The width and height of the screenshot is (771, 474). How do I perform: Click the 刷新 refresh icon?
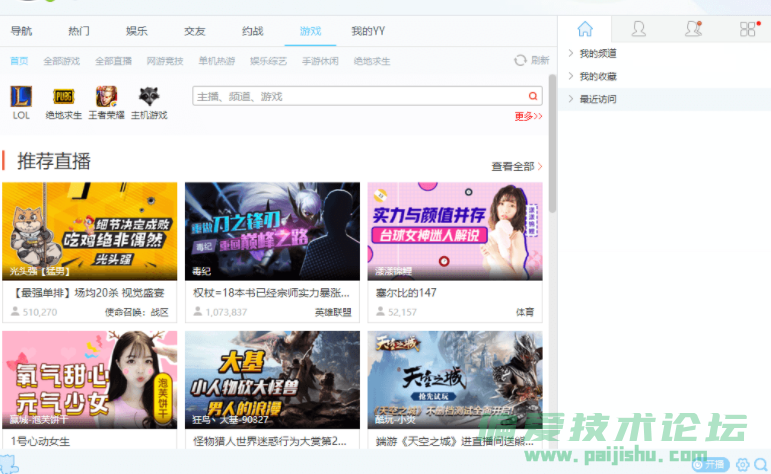tap(521, 60)
